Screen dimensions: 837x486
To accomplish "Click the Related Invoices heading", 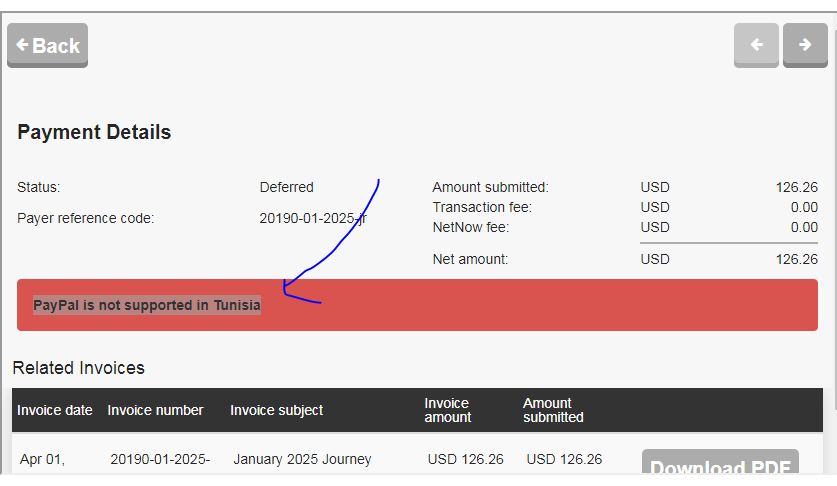I will point(78,368).
